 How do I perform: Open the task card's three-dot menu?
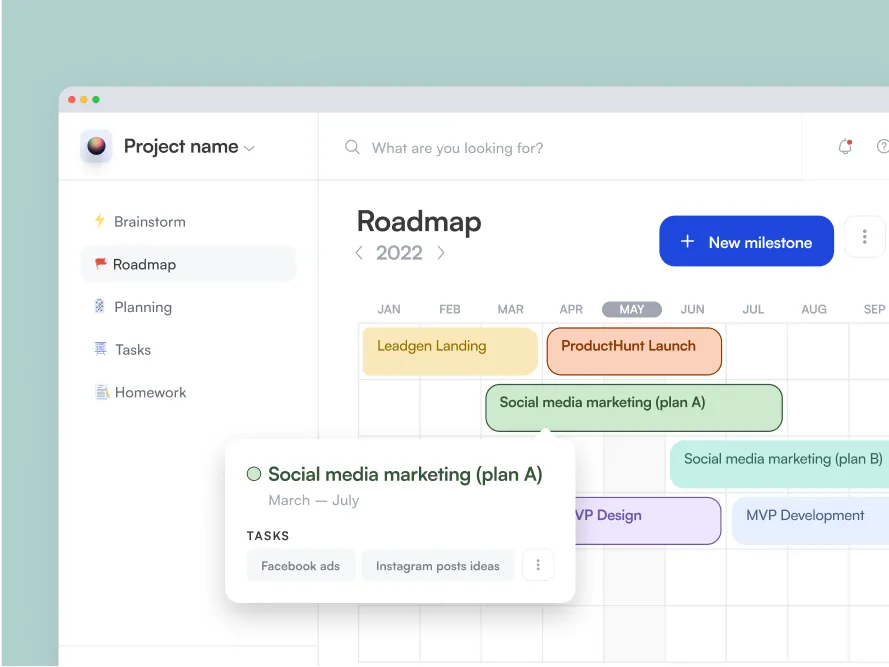click(x=538, y=565)
